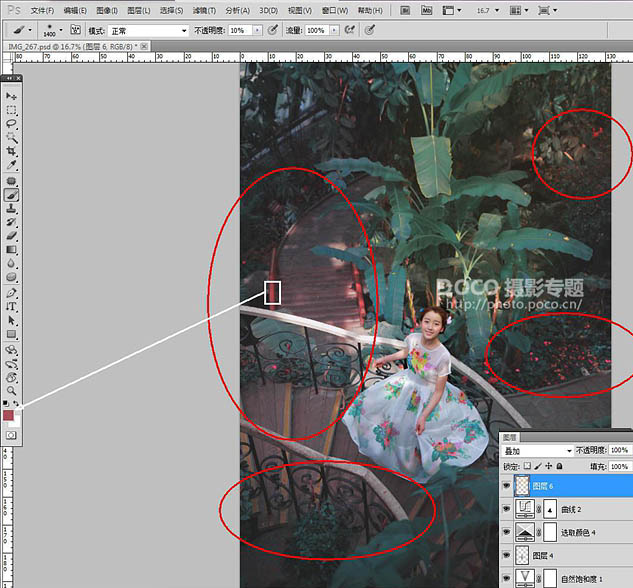Open layer blend mode dropdown 叠加

tap(537, 450)
